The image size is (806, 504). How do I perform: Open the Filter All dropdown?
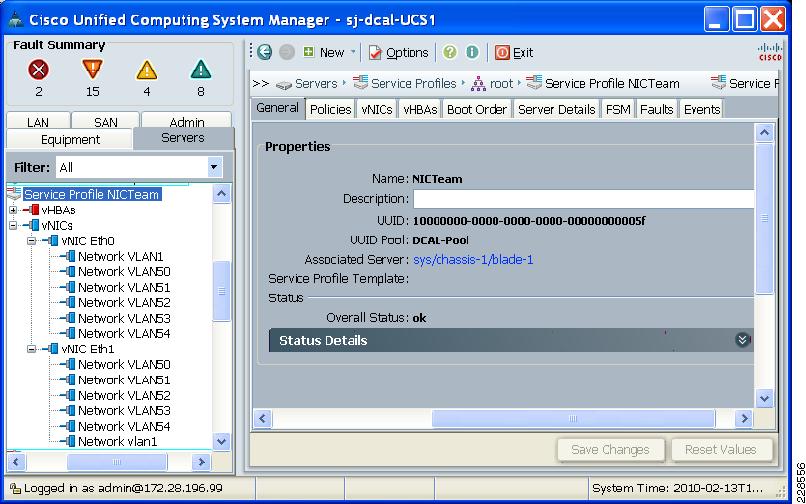pyautogui.click(x=213, y=167)
